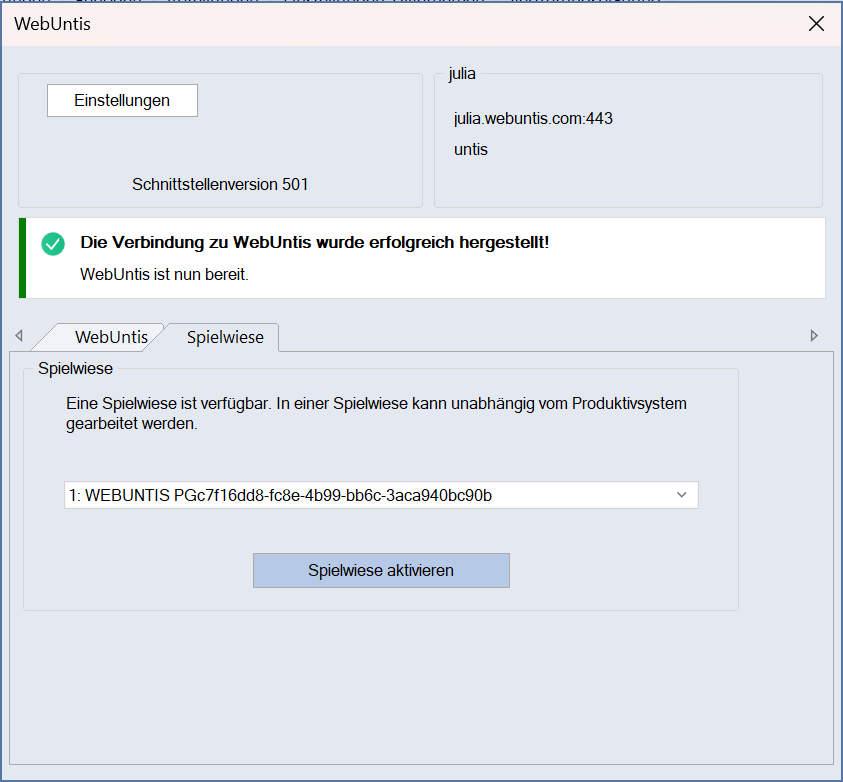
Task: Open the Einstellungen settings button
Action: pos(122,101)
